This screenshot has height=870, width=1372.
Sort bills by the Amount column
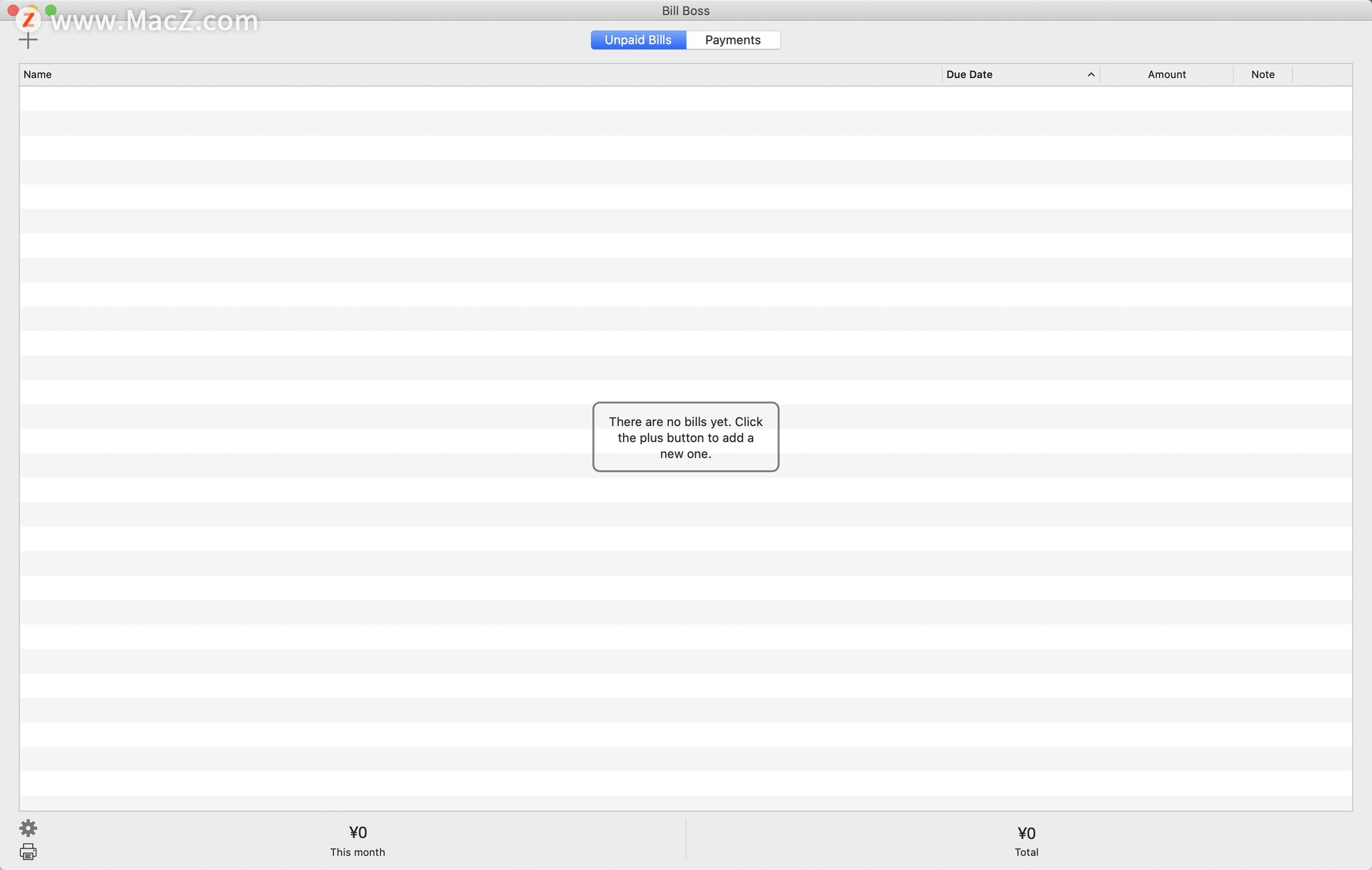[1166, 74]
